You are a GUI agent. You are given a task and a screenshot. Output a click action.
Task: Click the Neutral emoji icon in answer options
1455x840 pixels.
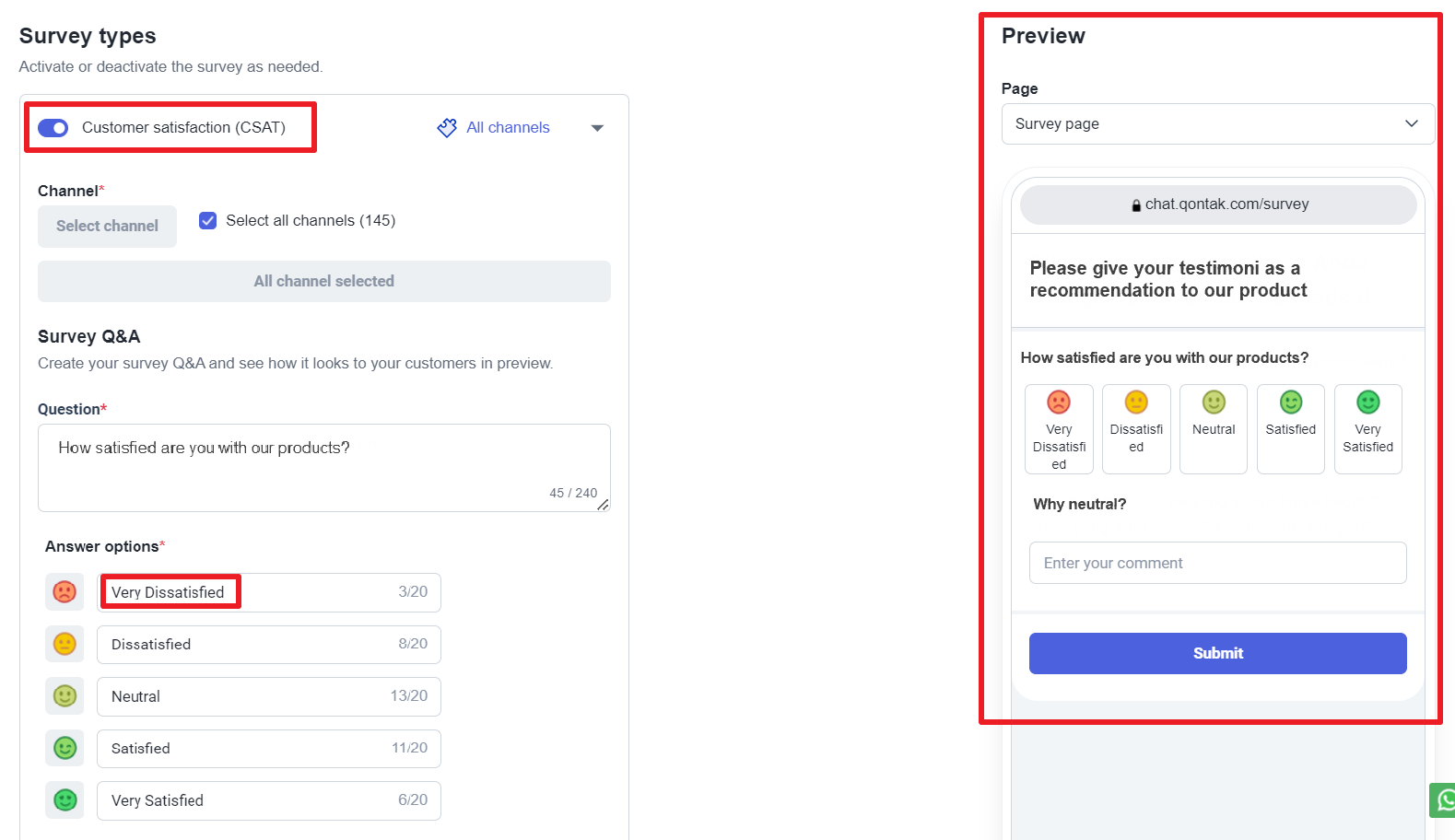[x=65, y=695]
